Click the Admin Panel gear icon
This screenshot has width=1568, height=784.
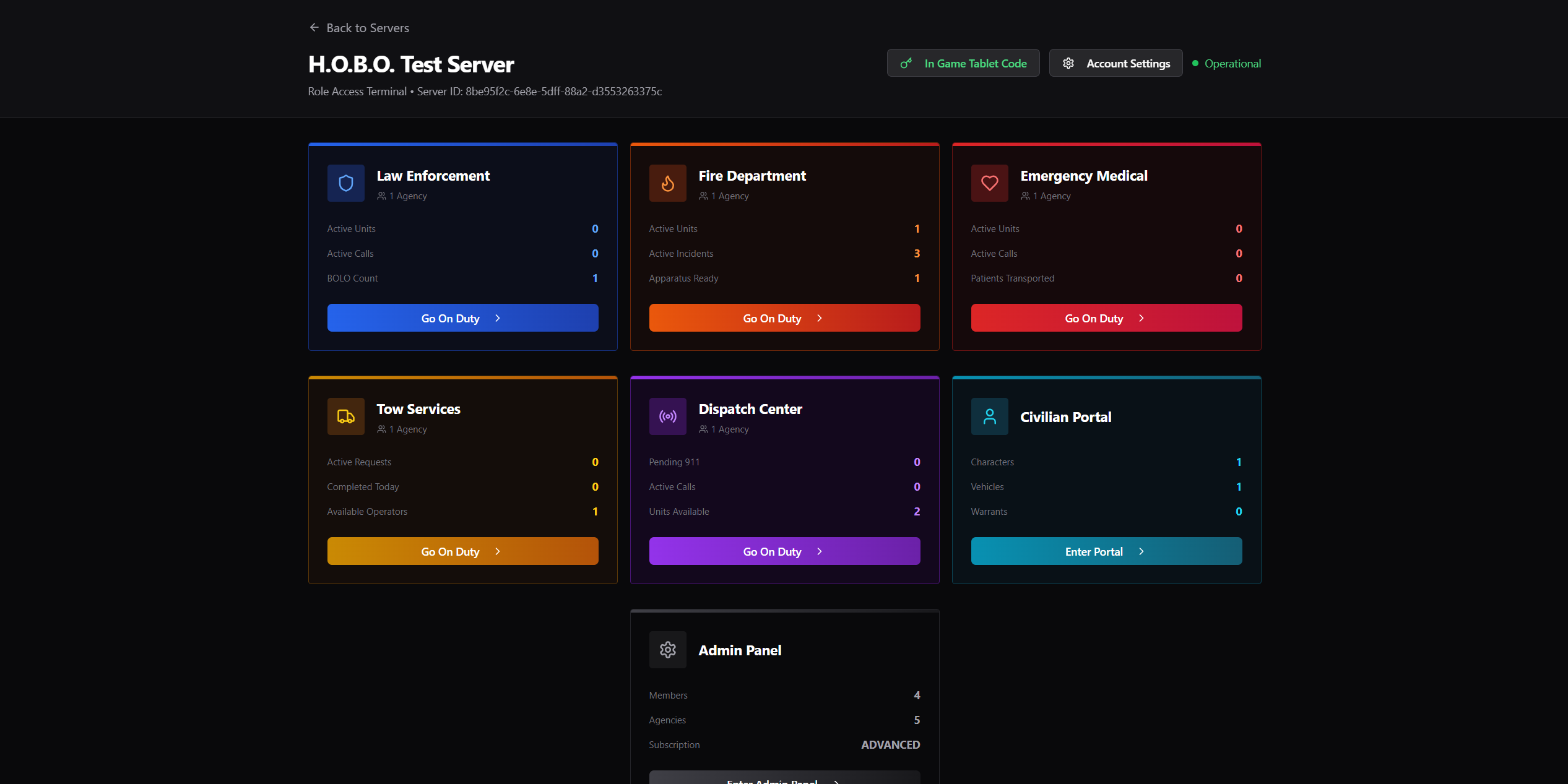667,650
